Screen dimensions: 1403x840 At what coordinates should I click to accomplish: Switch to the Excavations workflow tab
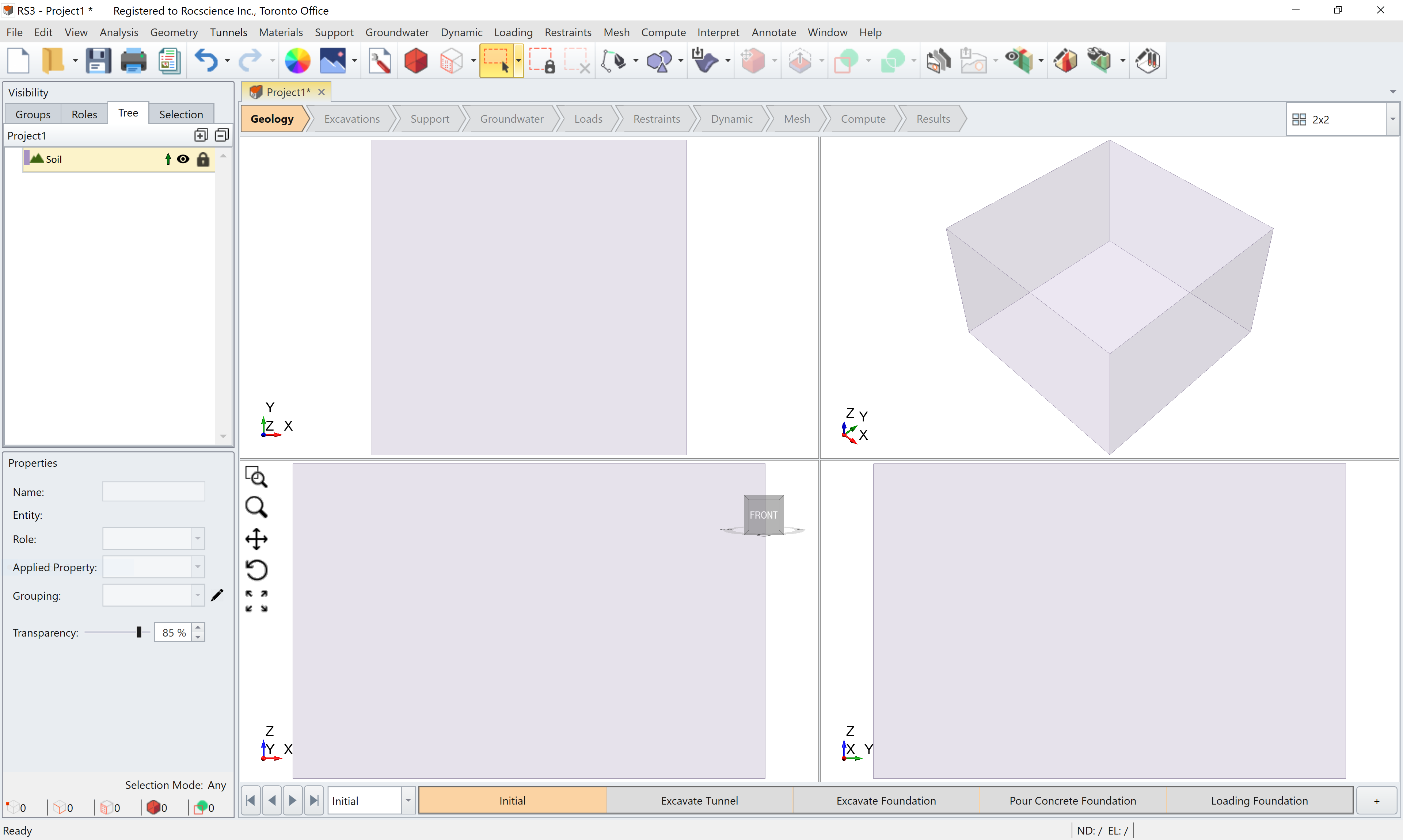click(x=351, y=119)
